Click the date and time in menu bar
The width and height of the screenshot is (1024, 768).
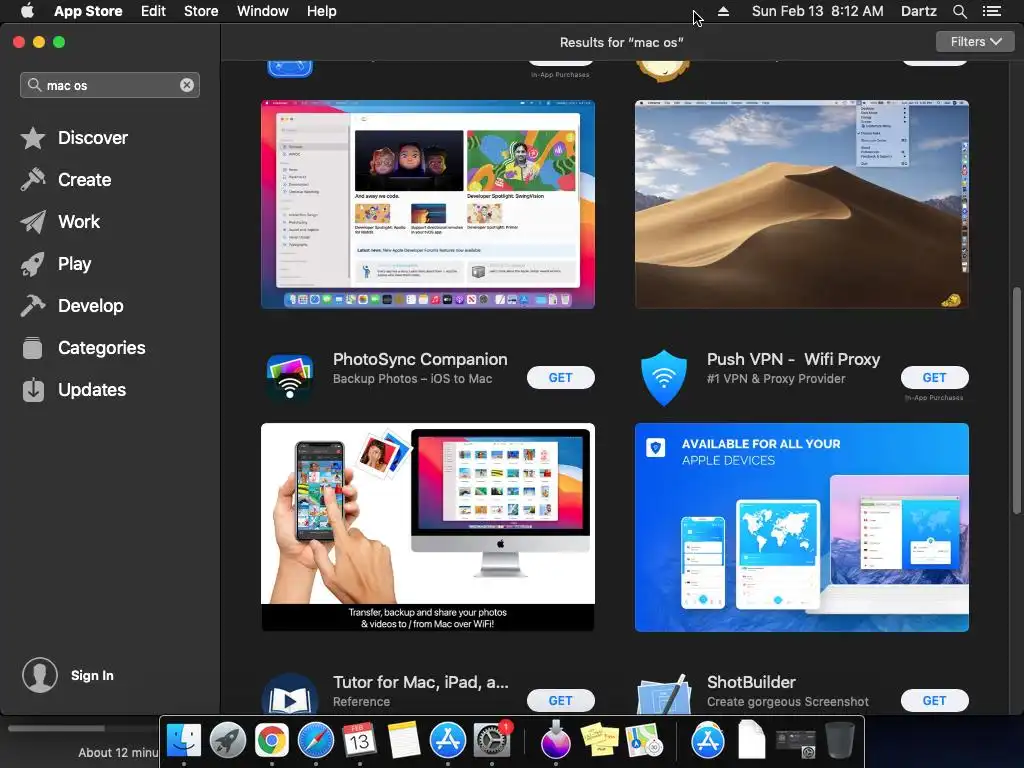tap(818, 11)
